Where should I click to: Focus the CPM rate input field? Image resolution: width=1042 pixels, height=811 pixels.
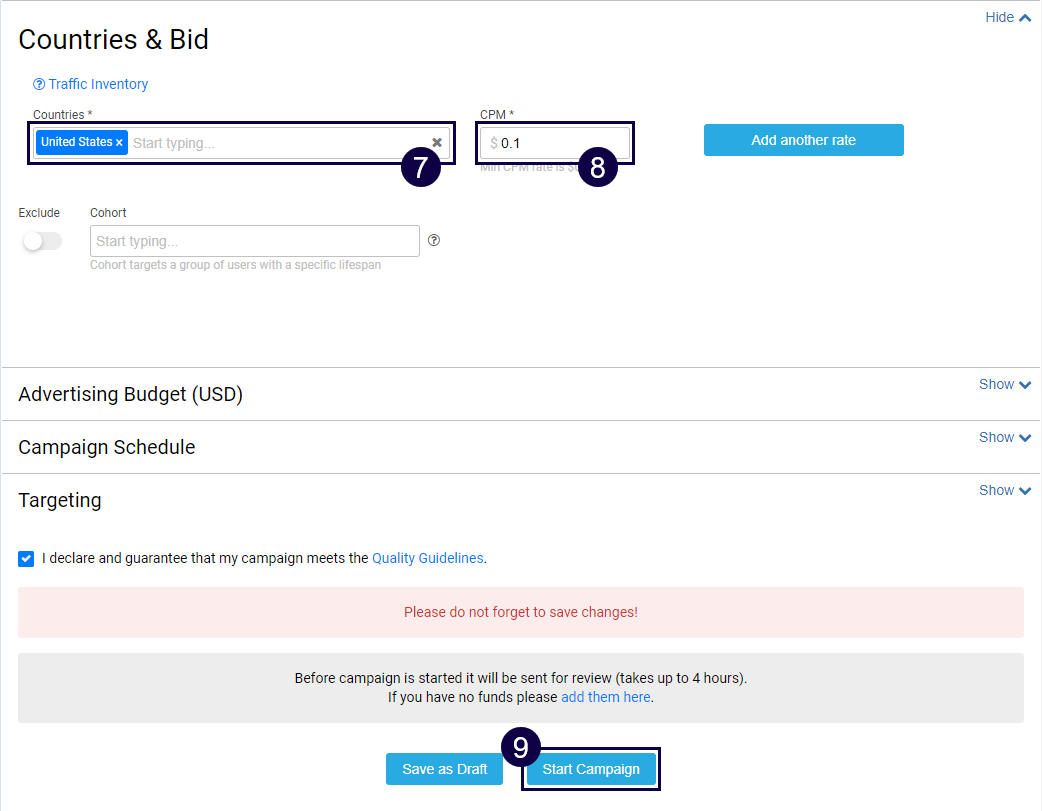[560, 143]
